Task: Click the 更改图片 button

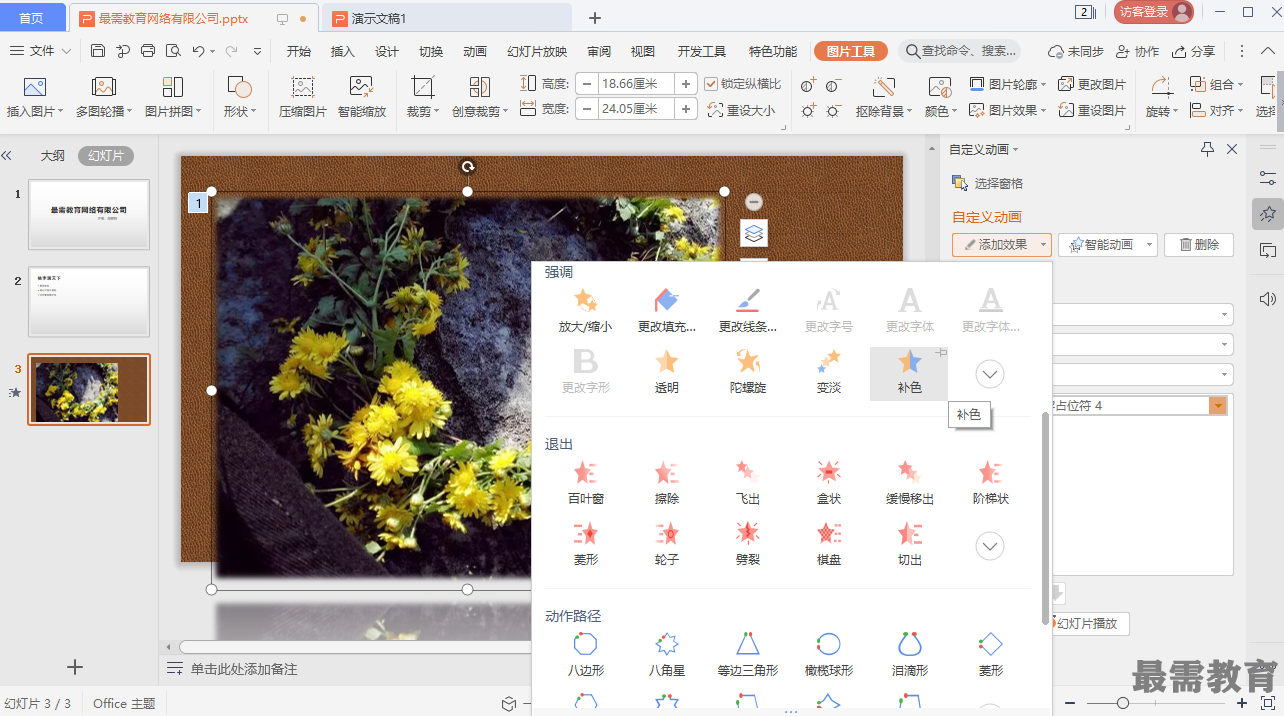Action: (1092, 84)
